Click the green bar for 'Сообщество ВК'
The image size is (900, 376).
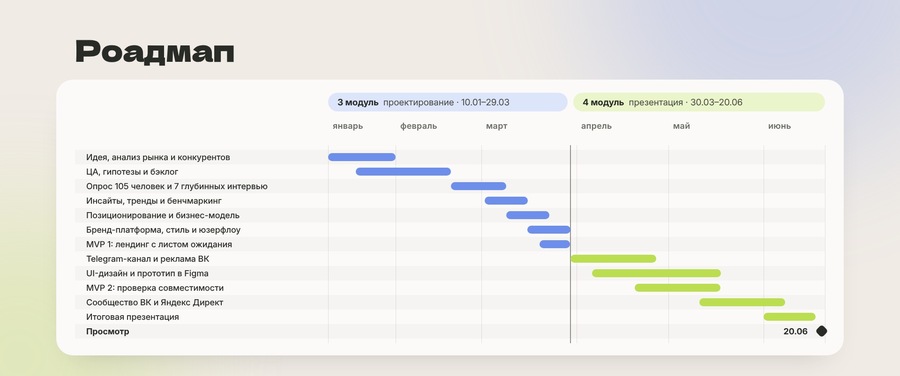(x=742, y=302)
